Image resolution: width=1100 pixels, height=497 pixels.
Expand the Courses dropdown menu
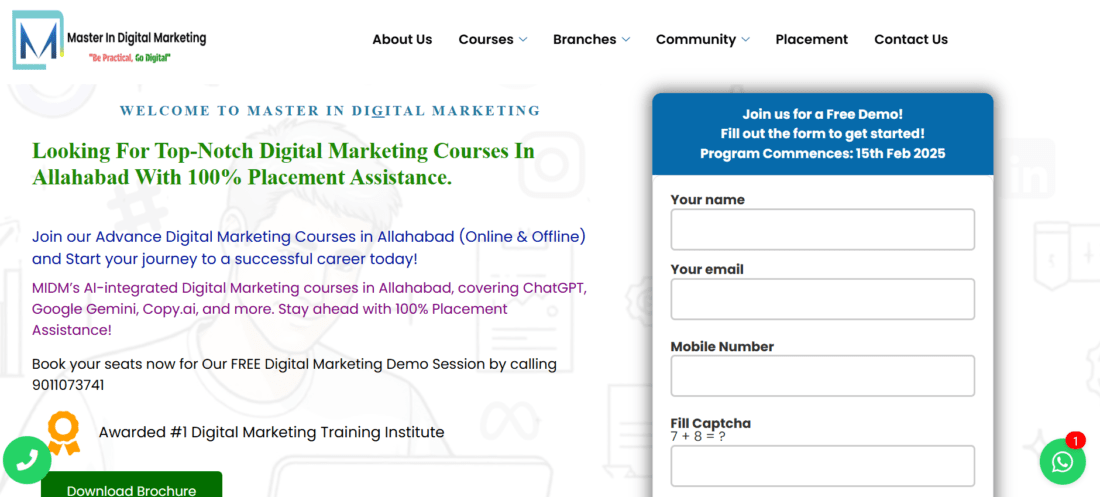(x=492, y=40)
